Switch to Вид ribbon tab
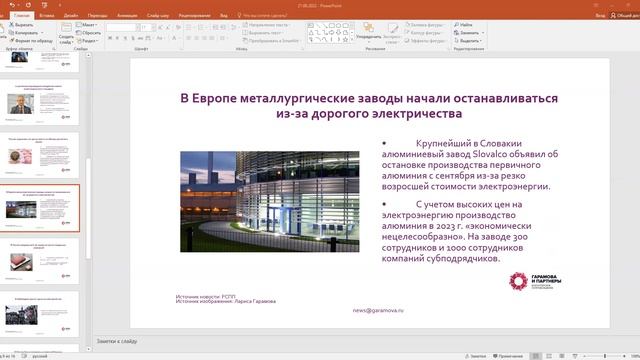 click(x=224, y=16)
